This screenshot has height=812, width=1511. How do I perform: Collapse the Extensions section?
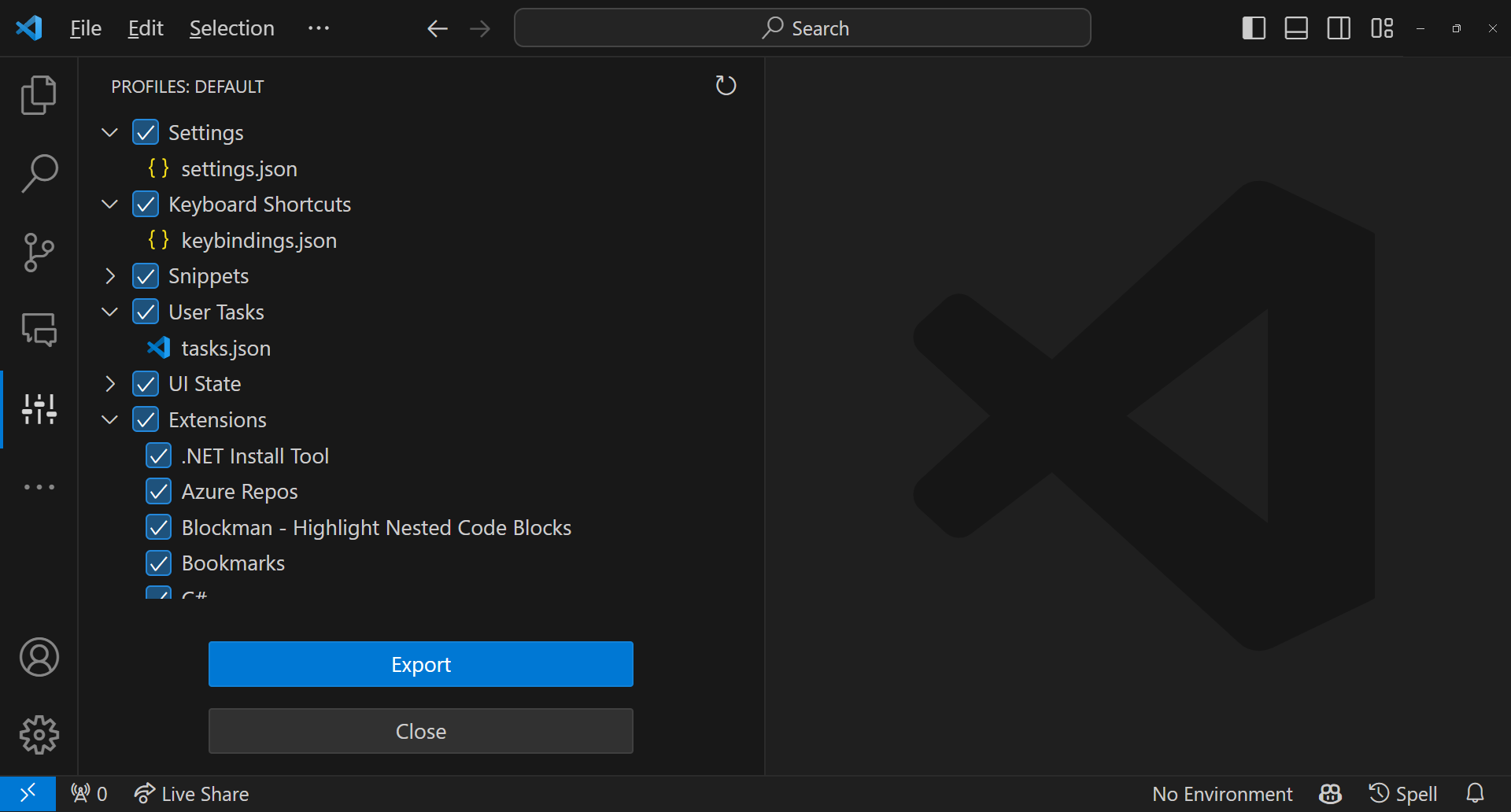click(x=109, y=419)
